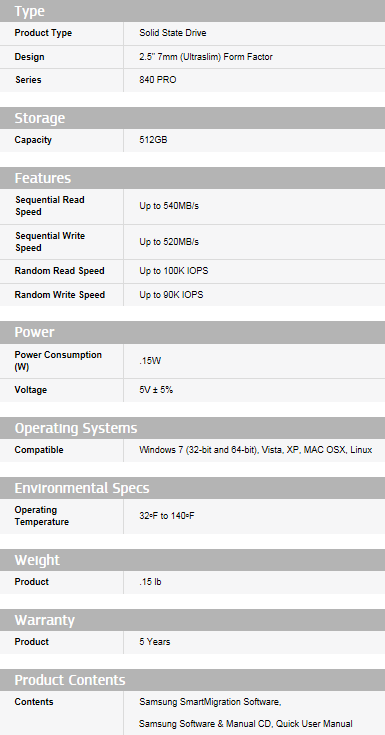The image size is (385, 735).
Task: Click the Solid State Drive value
Action: point(173,33)
